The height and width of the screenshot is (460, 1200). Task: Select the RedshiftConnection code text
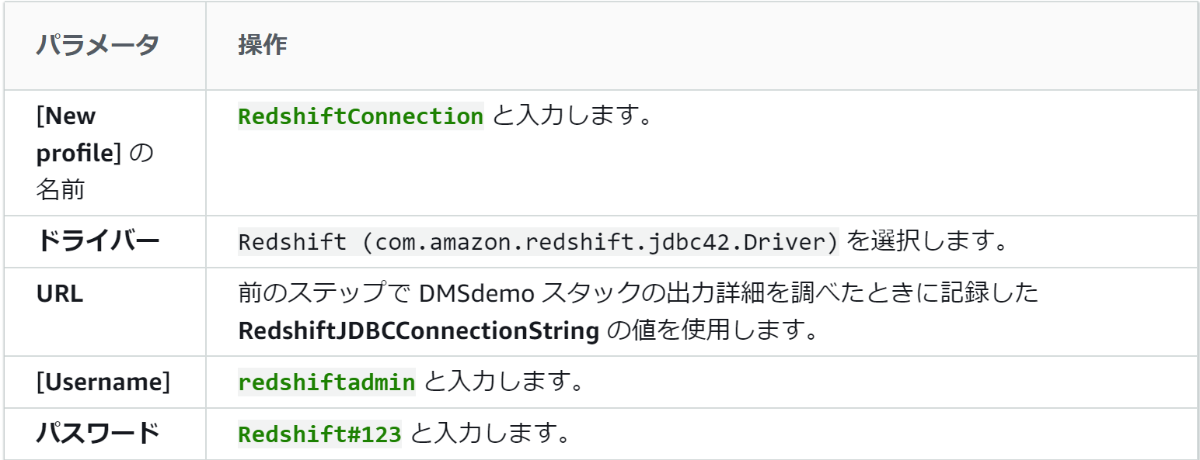(360, 116)
